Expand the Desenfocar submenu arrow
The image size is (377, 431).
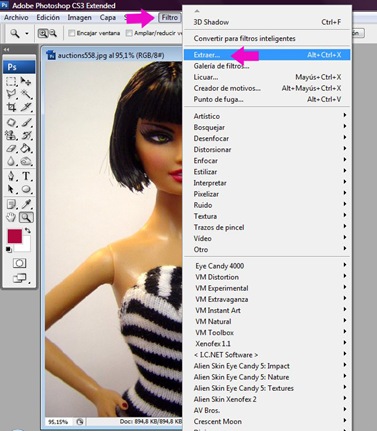point(345,137)
